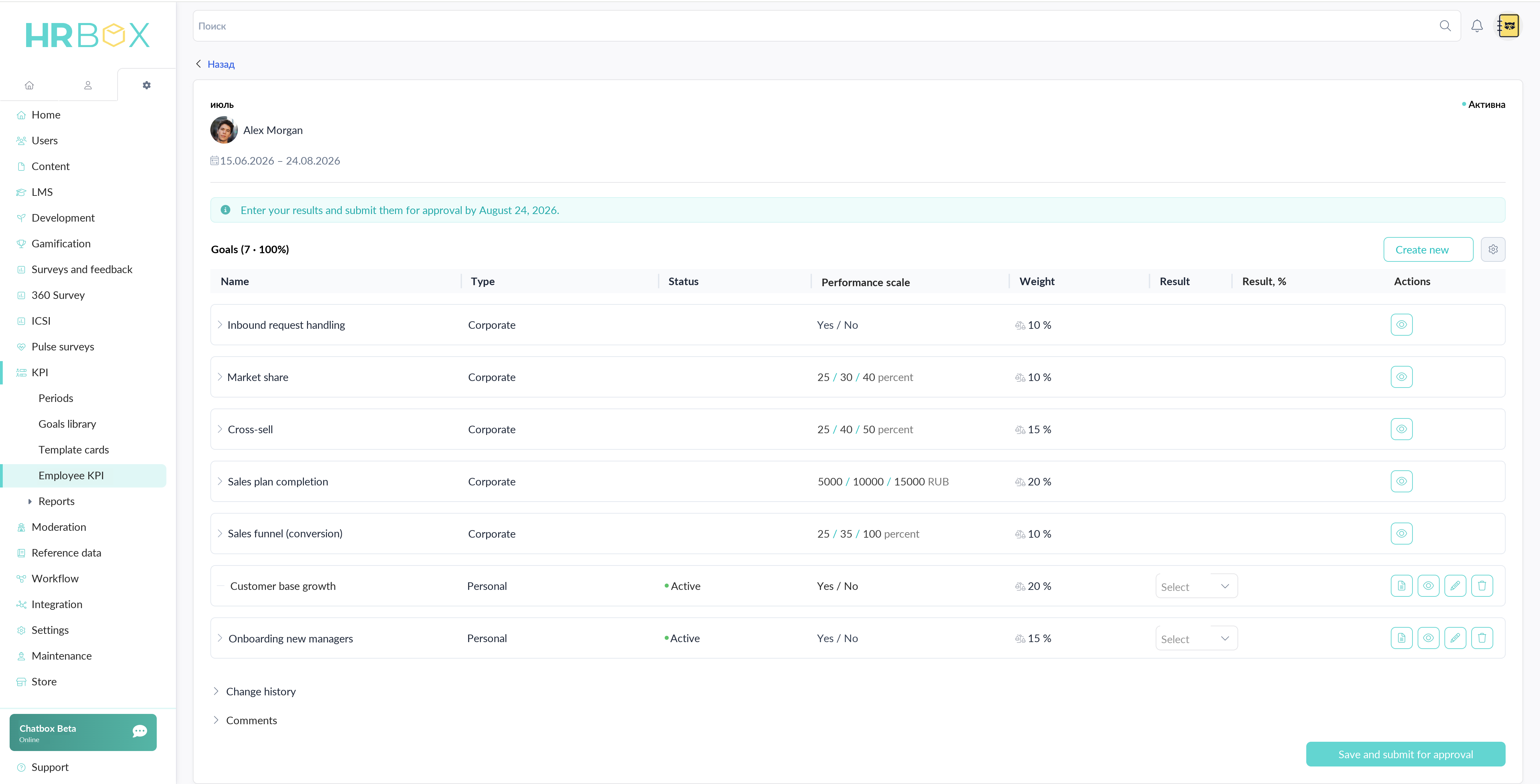1540x784 pixels.
Task: Open document icon for Customer base growth
Action: pos(1401,586)
